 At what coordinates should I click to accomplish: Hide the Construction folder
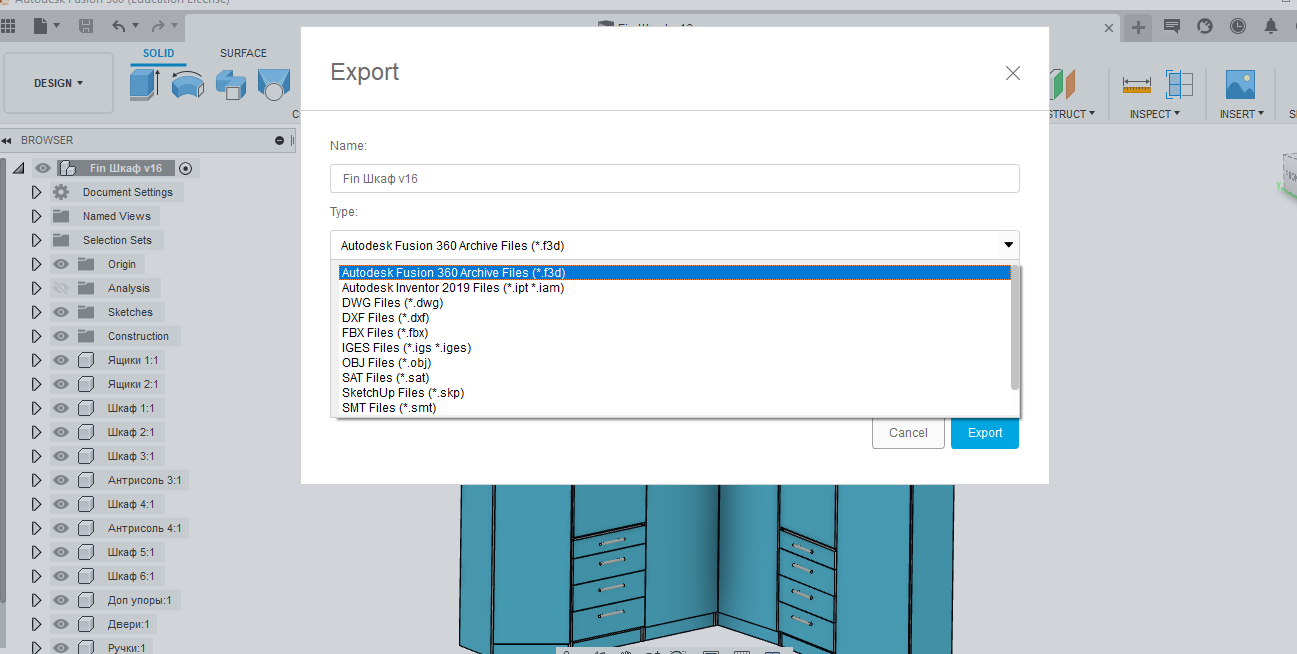pos(61,336)
